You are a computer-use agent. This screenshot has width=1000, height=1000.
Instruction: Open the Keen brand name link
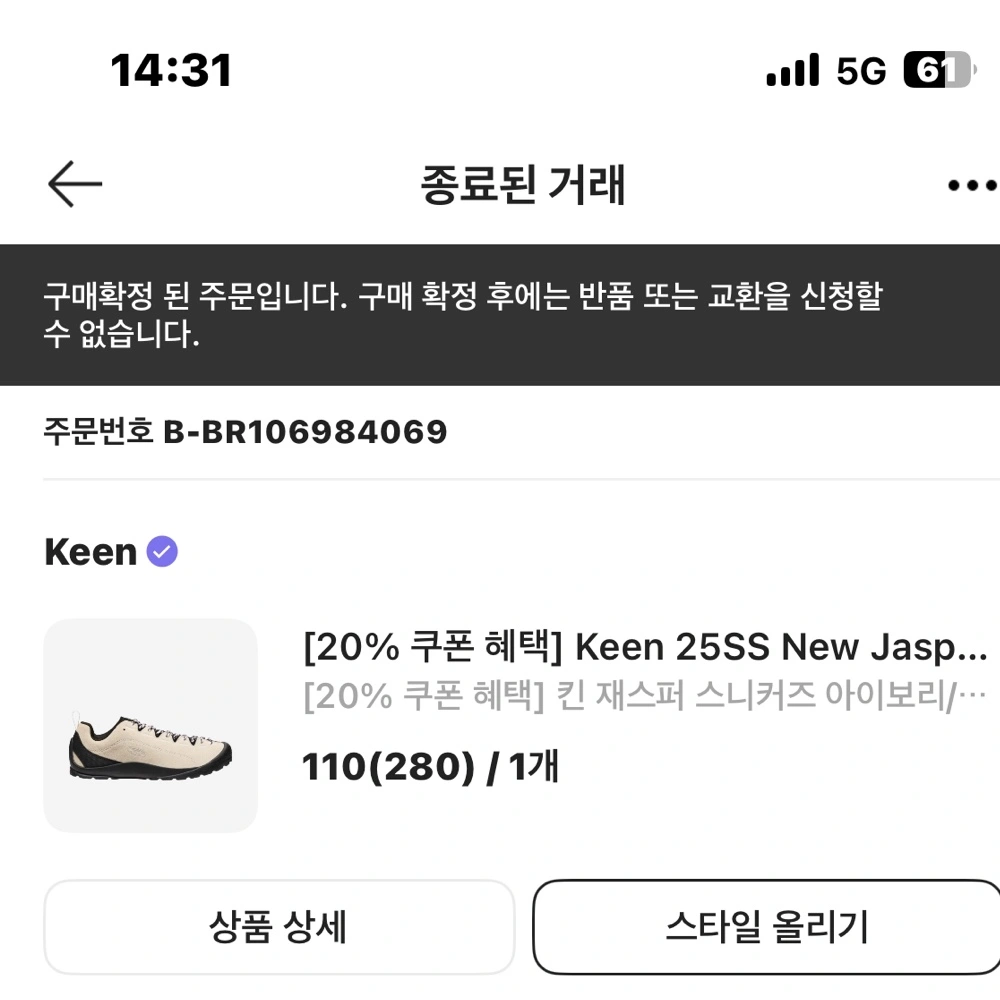(91, 552)
